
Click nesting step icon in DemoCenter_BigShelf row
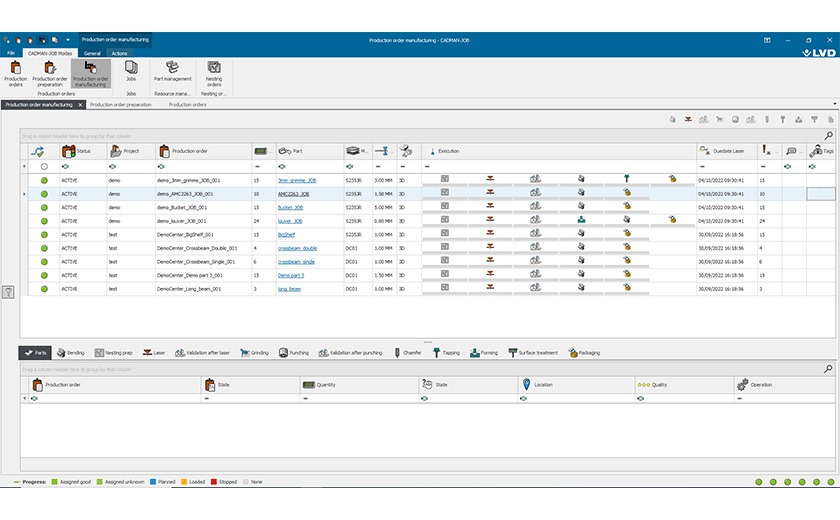[445, 233]
